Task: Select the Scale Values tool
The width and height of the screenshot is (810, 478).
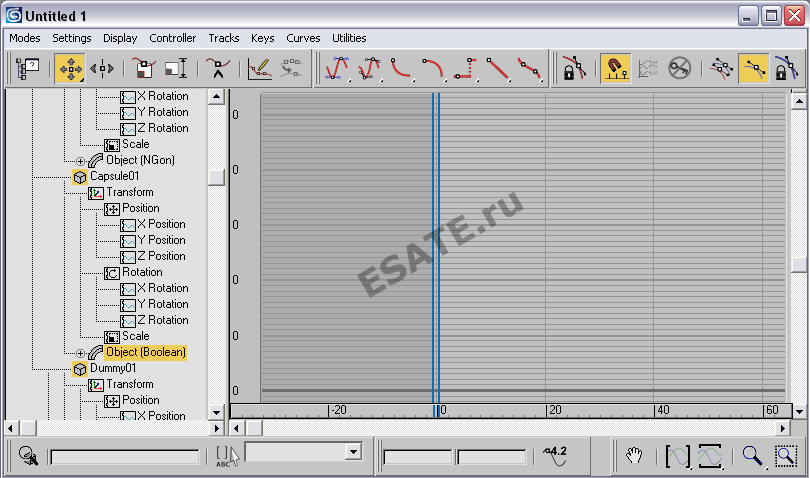Action: coord(176,68)
